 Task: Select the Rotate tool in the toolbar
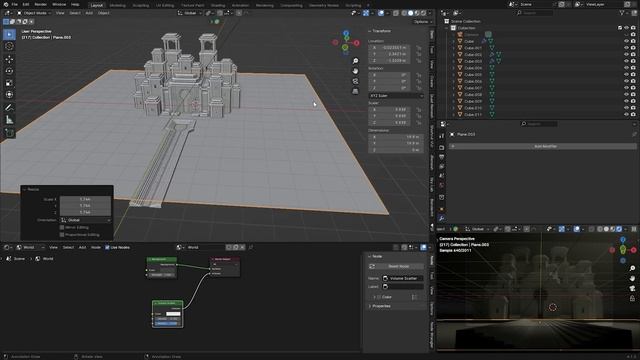pyautogui.click(x=9, y=71)
